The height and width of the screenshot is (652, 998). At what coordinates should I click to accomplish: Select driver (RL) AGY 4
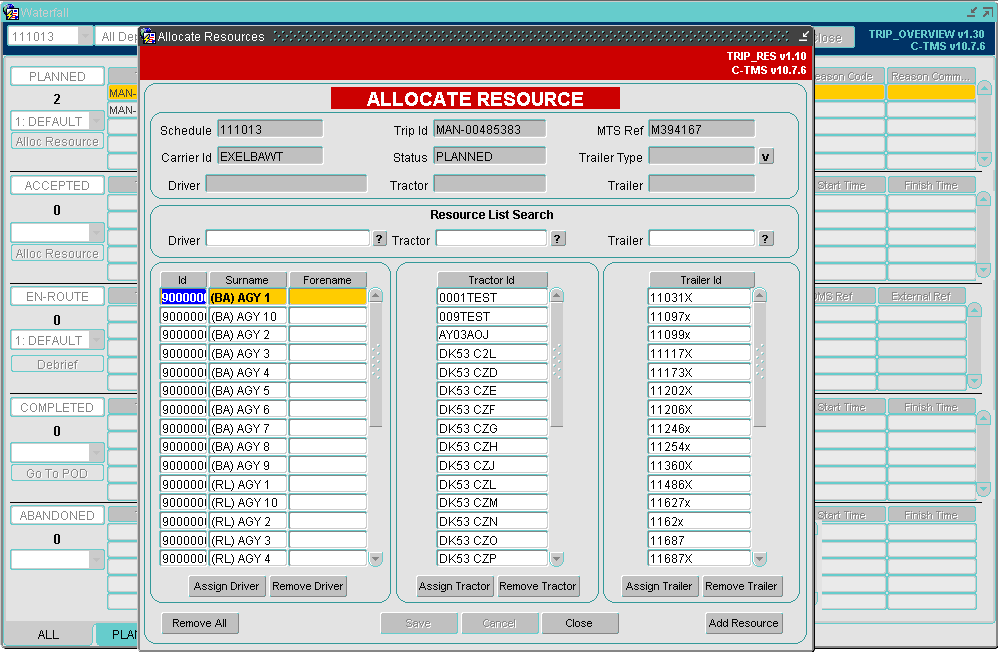click(x=249, y=558)
